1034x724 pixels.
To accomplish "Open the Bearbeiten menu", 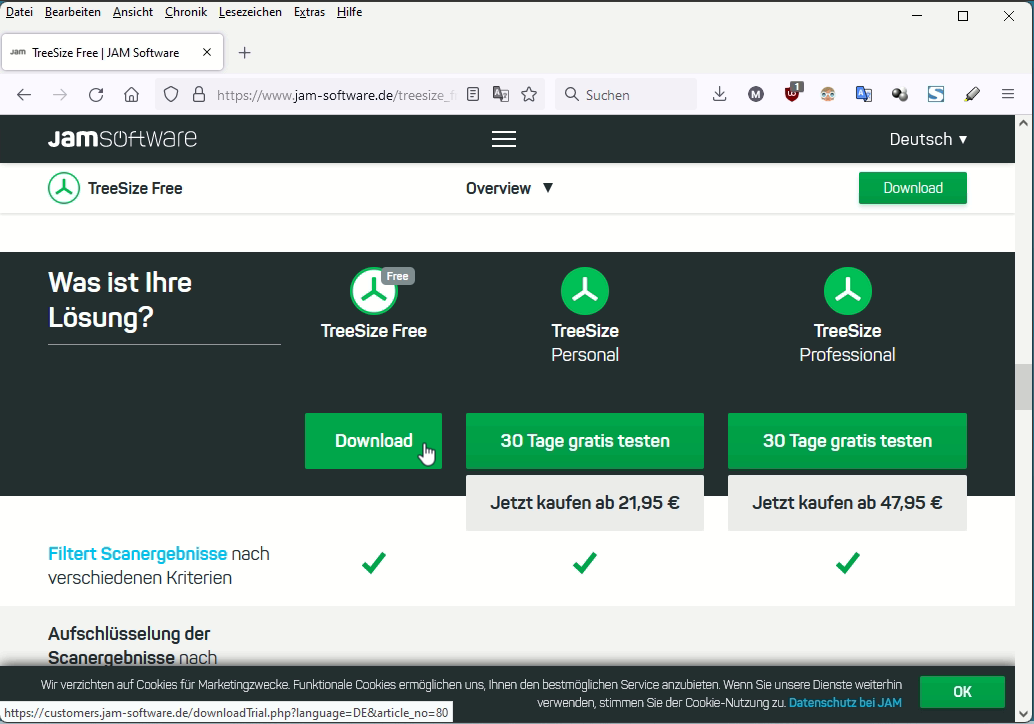I will (73, 12).
